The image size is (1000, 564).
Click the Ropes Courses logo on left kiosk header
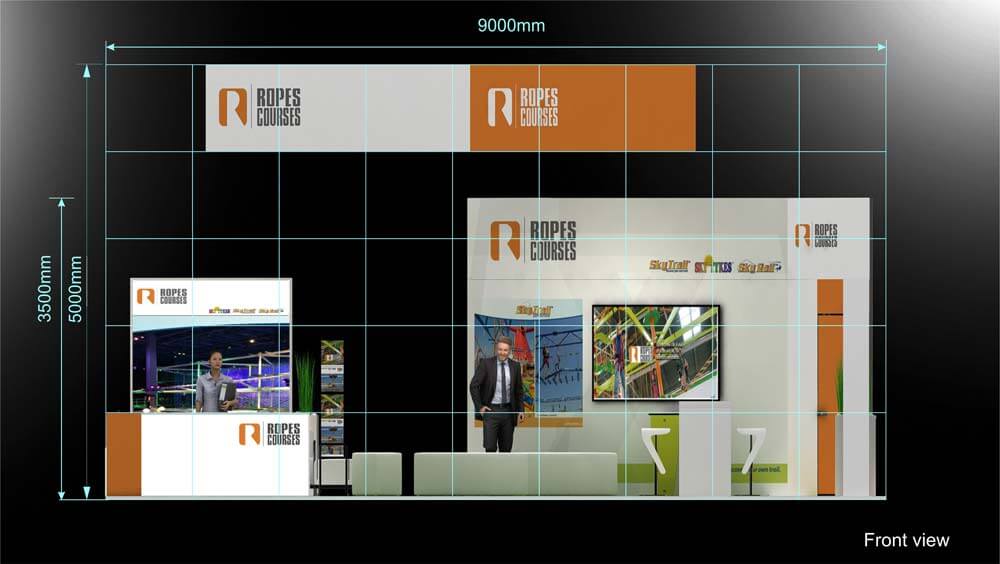tap(162, 297)
